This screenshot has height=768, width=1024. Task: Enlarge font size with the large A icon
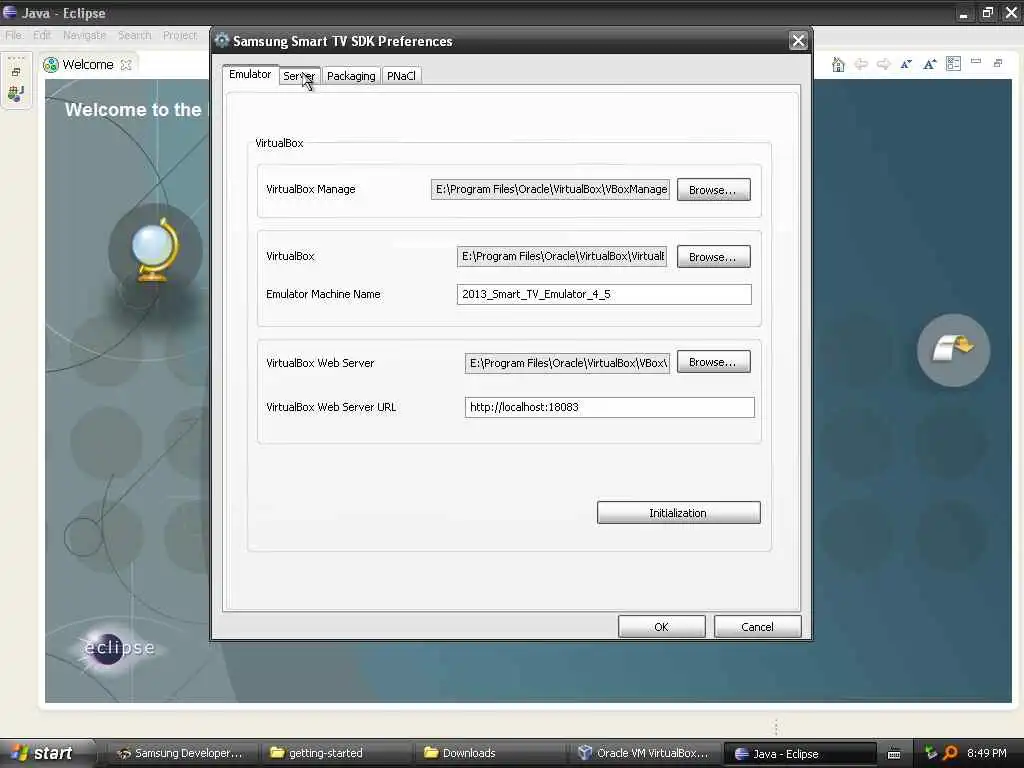pos(929,64)
